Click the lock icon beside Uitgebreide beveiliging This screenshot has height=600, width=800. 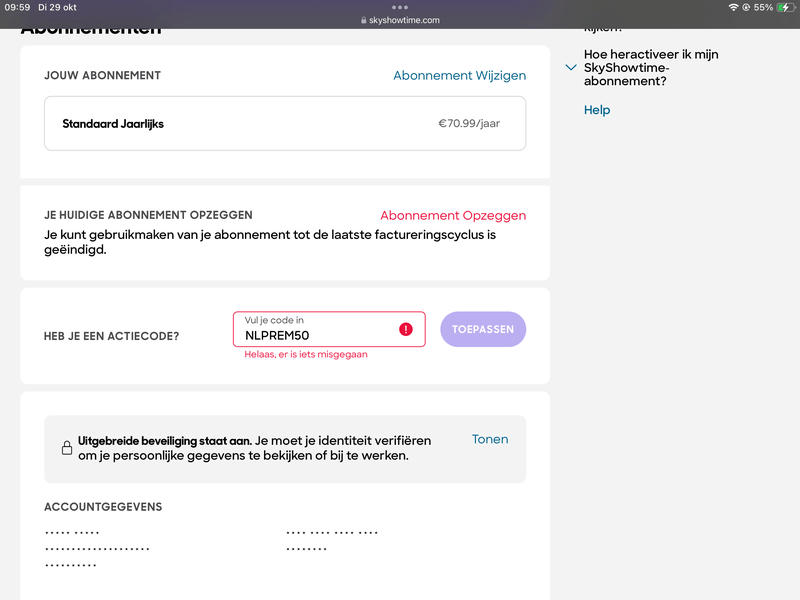click(67, 448)
